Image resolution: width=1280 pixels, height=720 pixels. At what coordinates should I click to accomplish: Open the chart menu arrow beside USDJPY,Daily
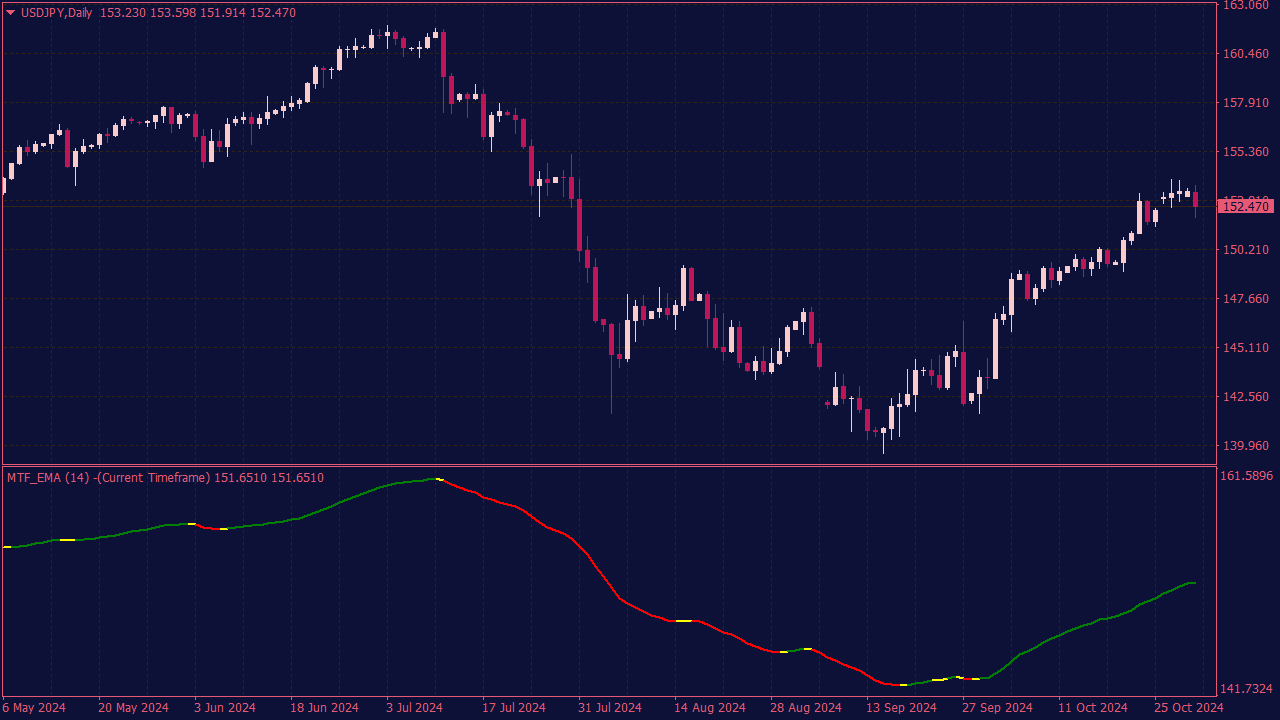[11, 12]
